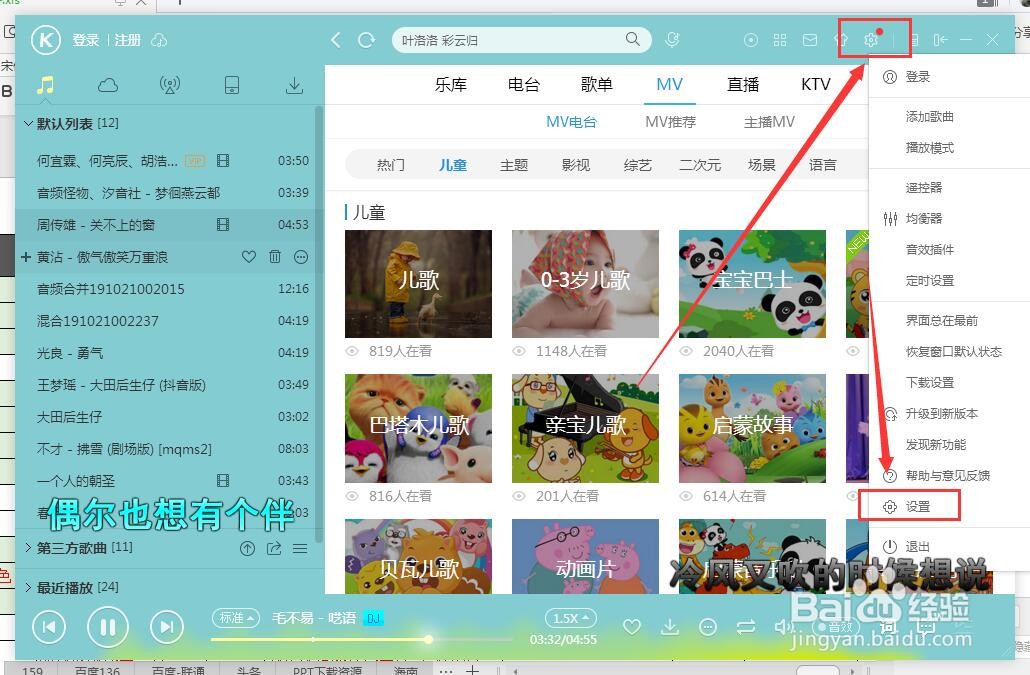Click the 词 lyrics icon in playback bar
The height and width of the screenshot is (675, 1030).
point(886,626)
